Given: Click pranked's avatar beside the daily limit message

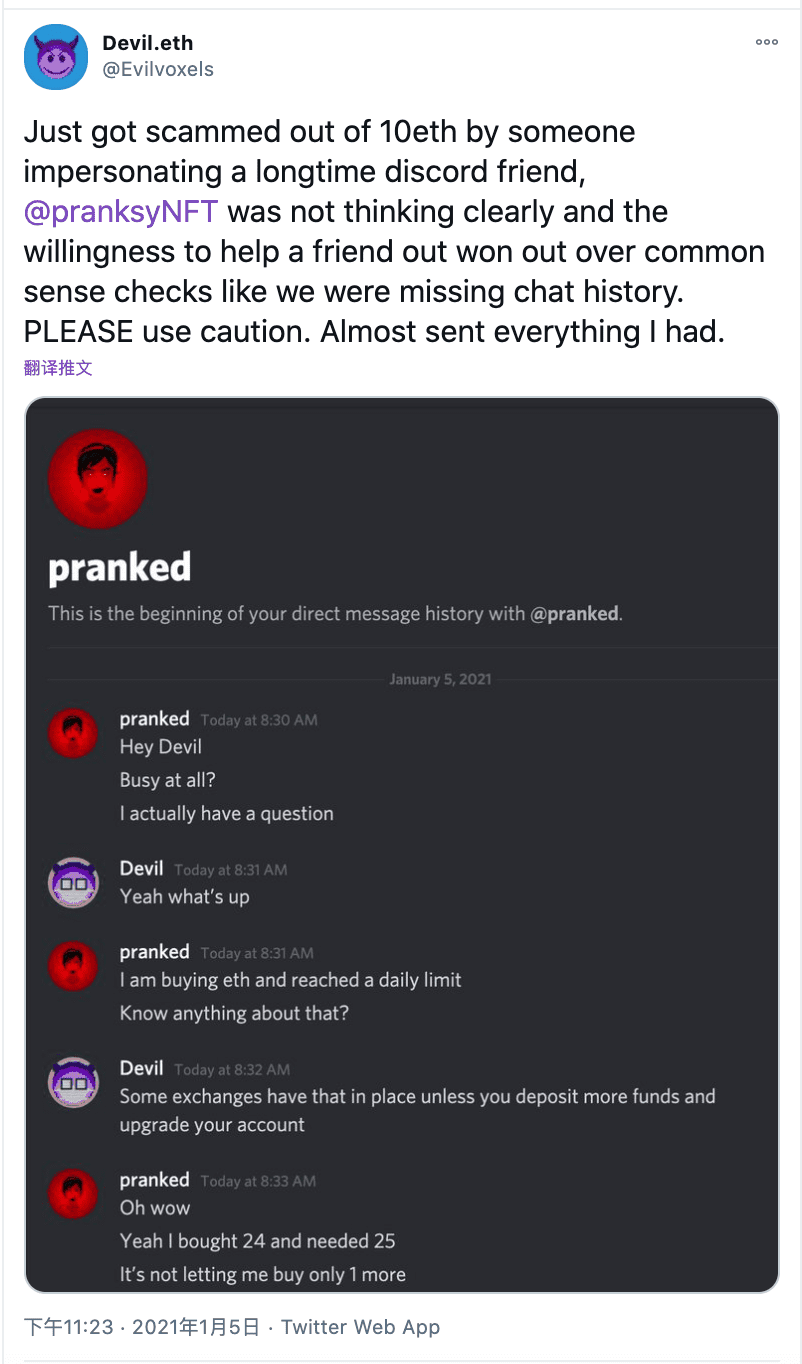Looking at the screenshot, I should point(73,967).
